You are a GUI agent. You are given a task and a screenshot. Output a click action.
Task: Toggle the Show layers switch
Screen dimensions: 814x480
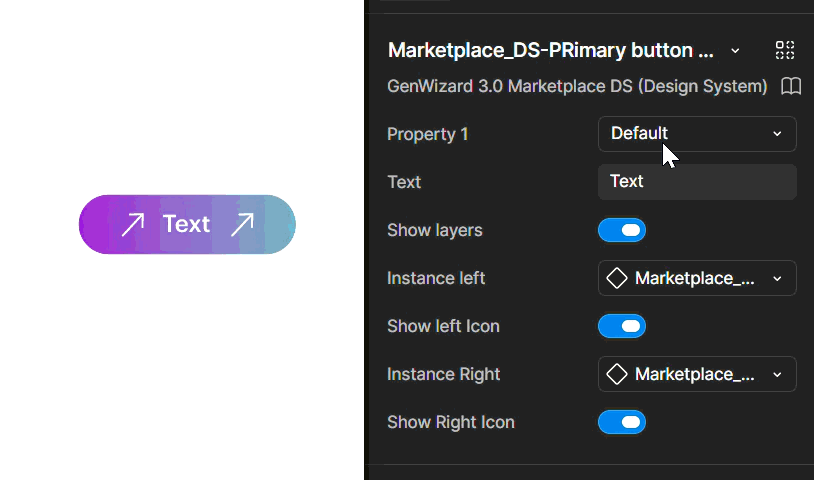(622, 230)
